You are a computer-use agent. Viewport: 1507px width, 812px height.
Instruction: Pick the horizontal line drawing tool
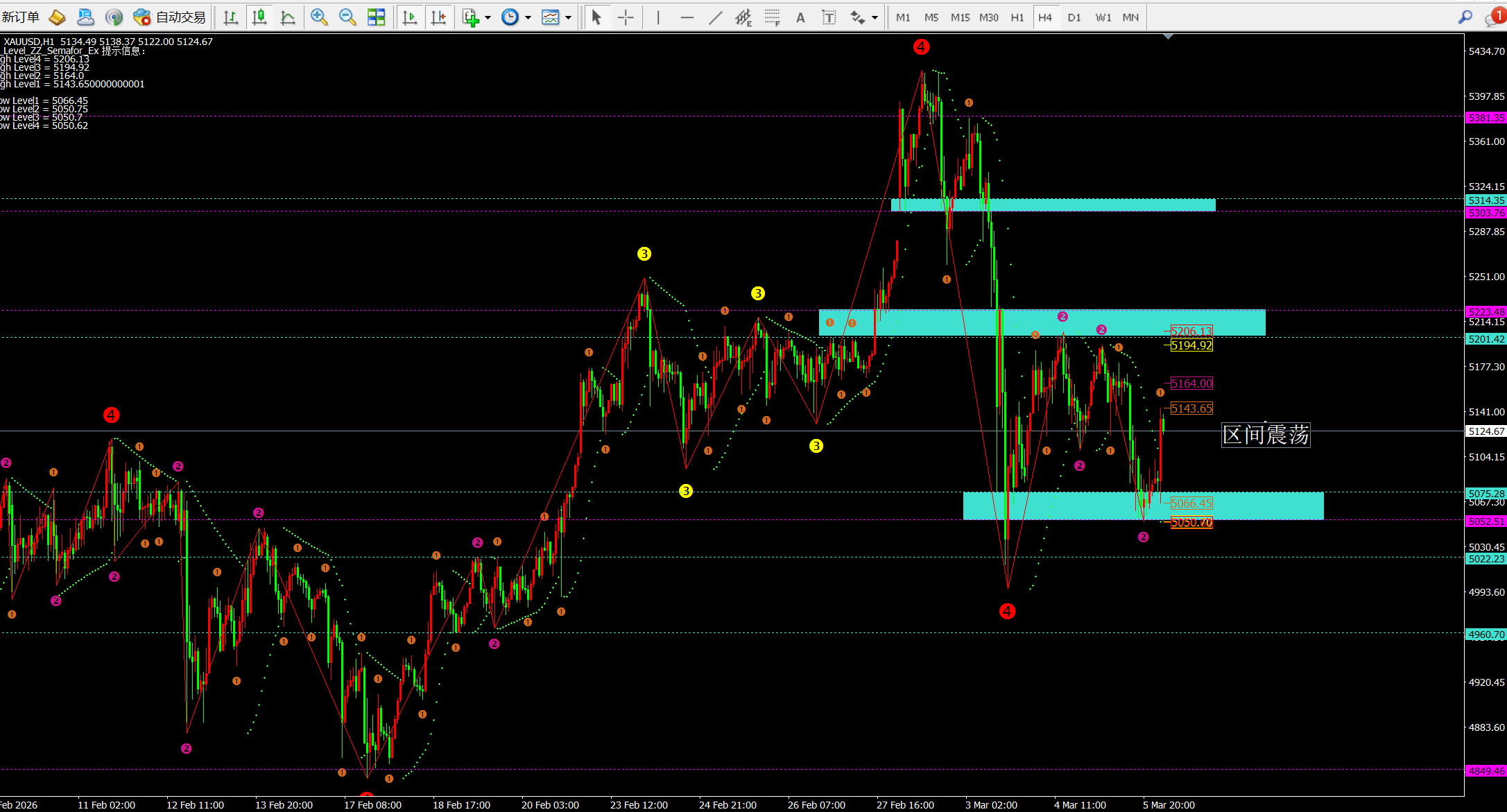tap(687, 17)
